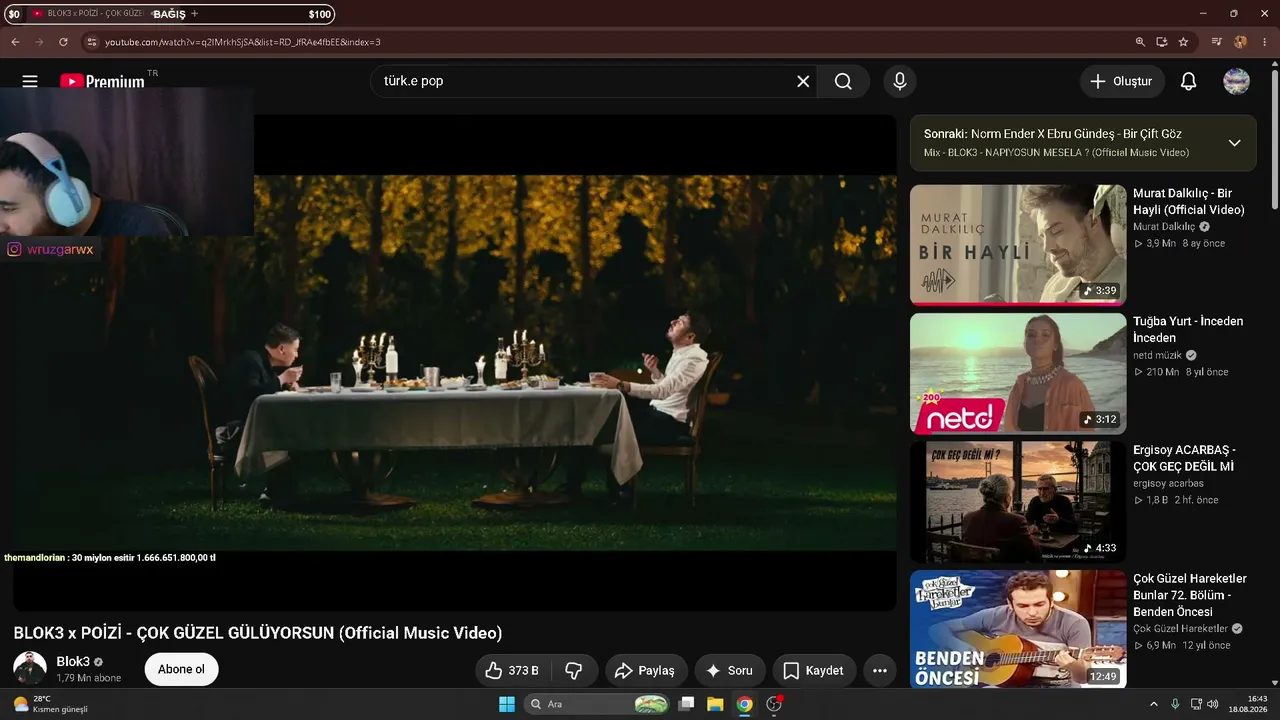Like the video with thumbs up
Image resolution: width=1280 pixels, height=720 pixels.
[512, 670]
